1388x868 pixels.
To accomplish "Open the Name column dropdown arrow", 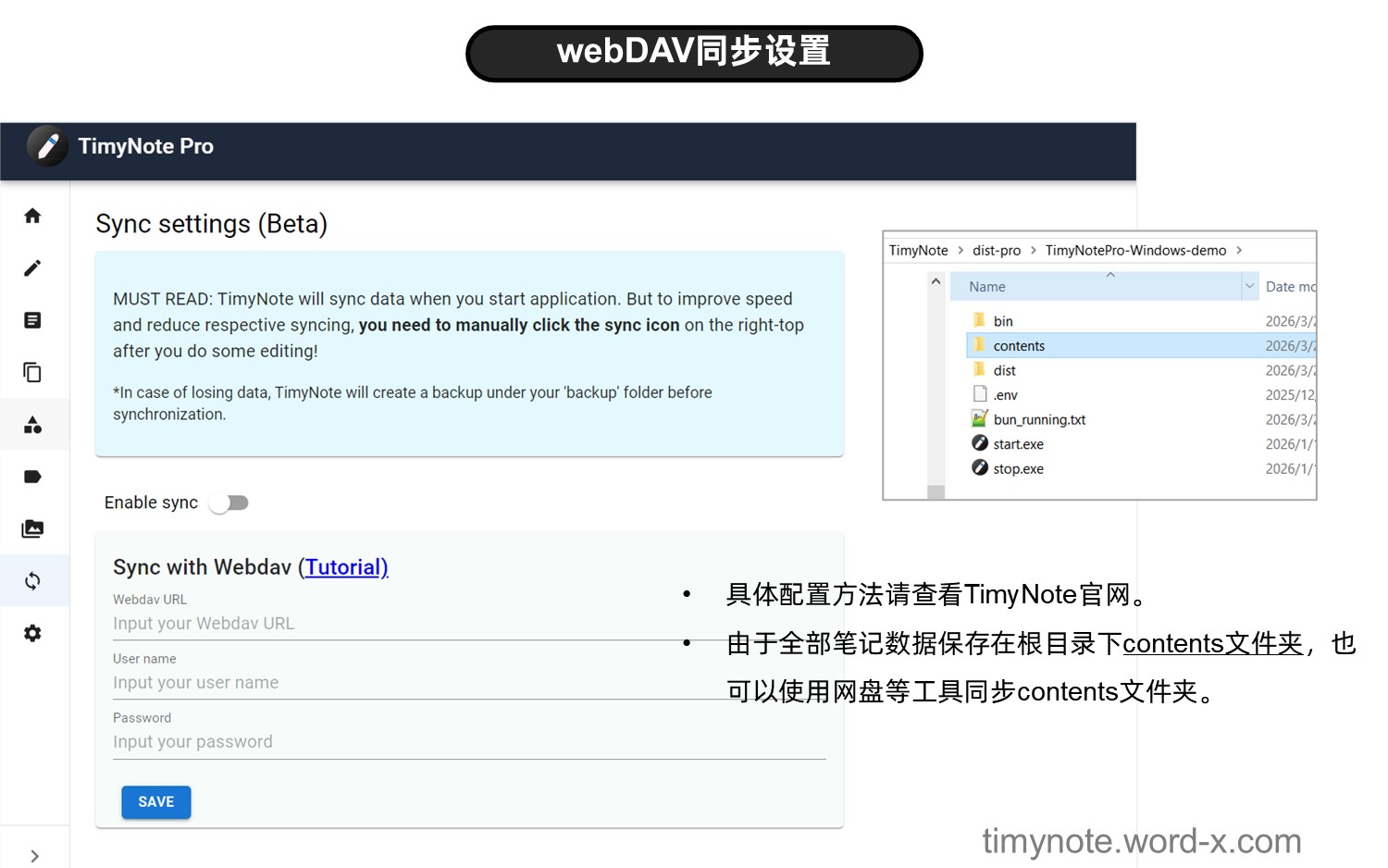I will (x=1249, y=287).
